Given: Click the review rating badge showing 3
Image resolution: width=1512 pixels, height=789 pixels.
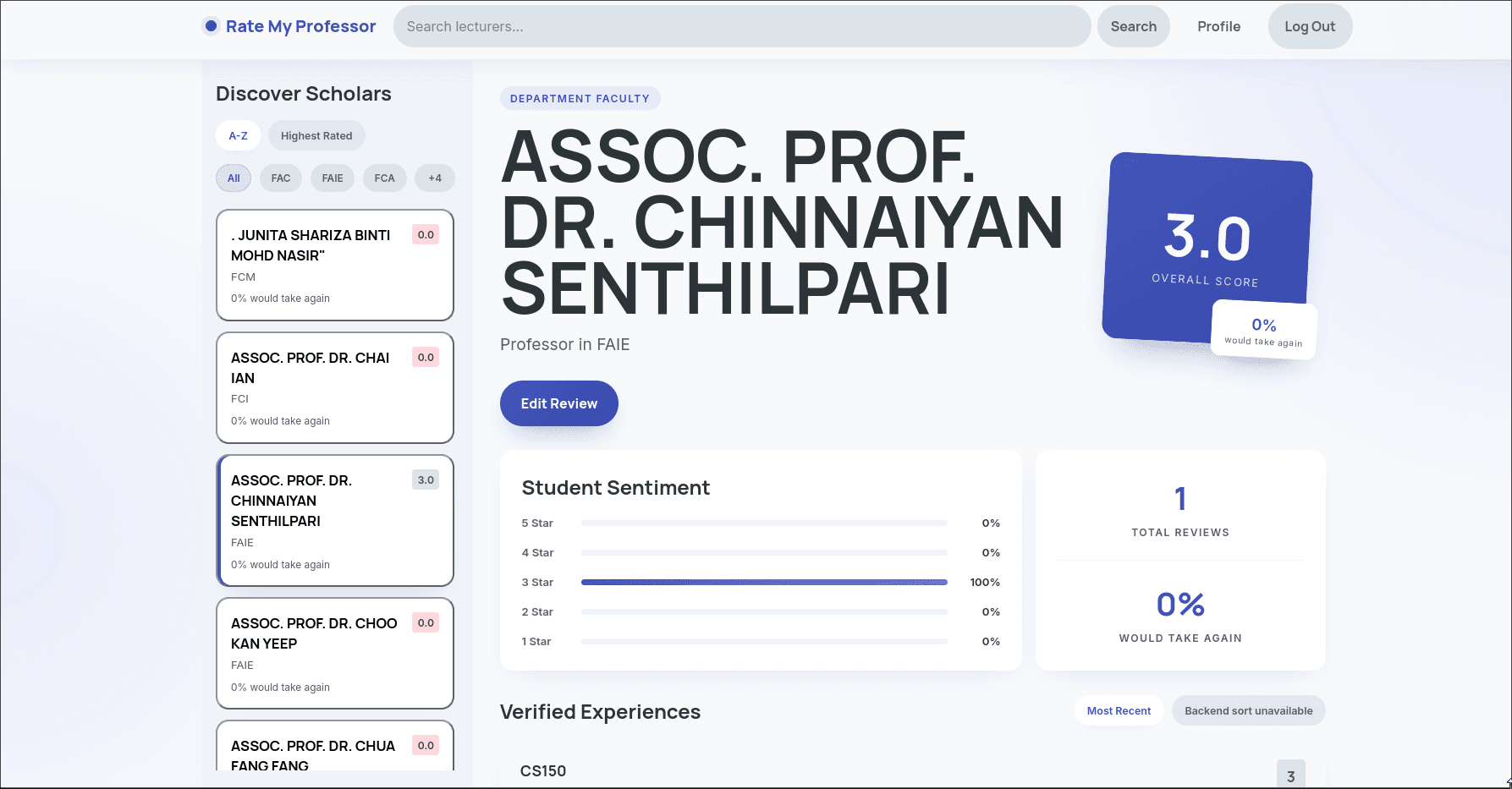Looking at the screenshot, I should (x=1290, y=775).
